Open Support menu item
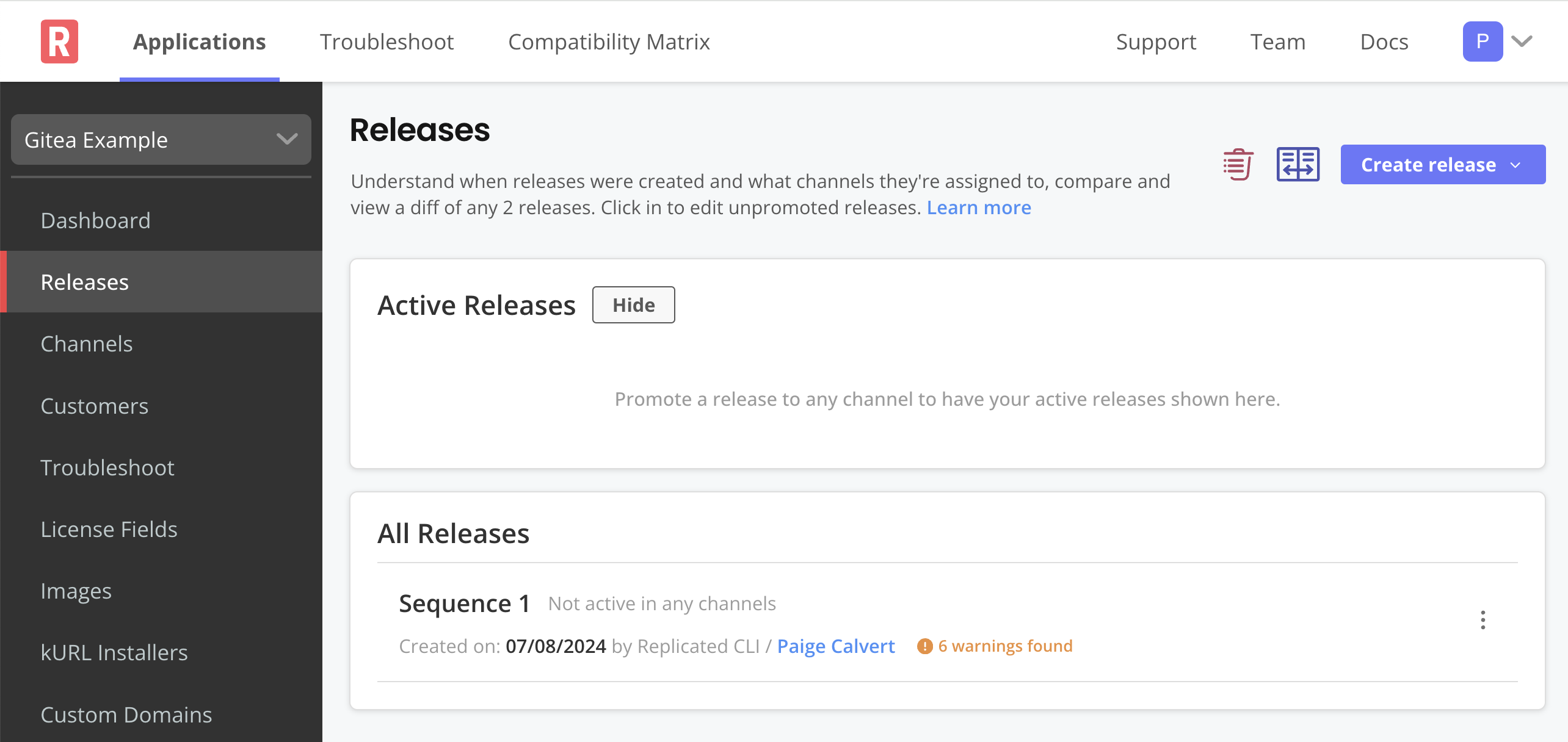The width and height of the screenshot is (1568, 742). click(x=1156, y=42)
